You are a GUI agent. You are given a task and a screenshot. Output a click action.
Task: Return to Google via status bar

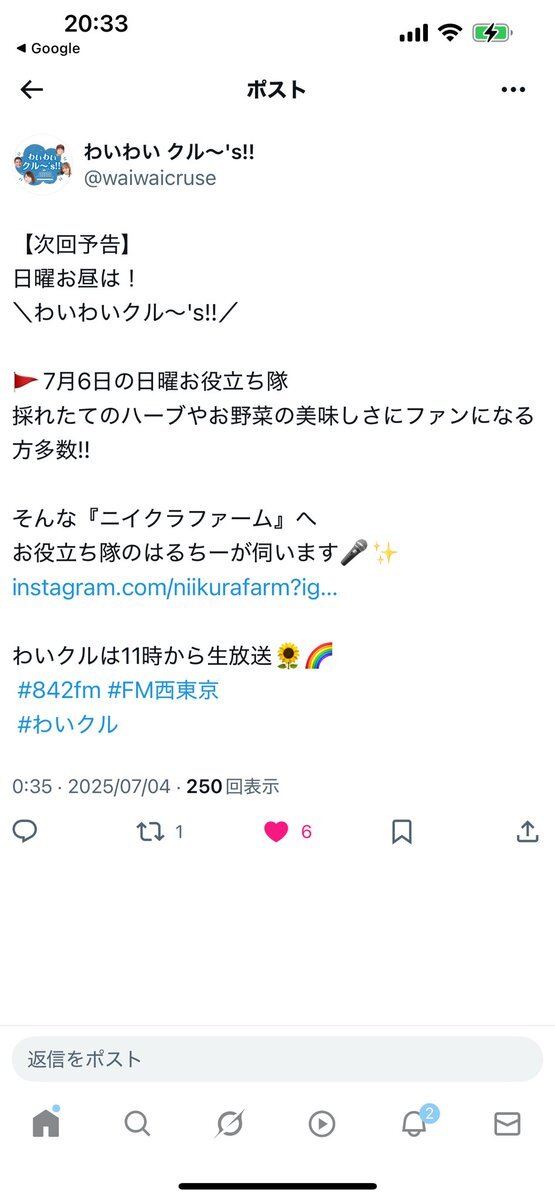tap(47, 48)
